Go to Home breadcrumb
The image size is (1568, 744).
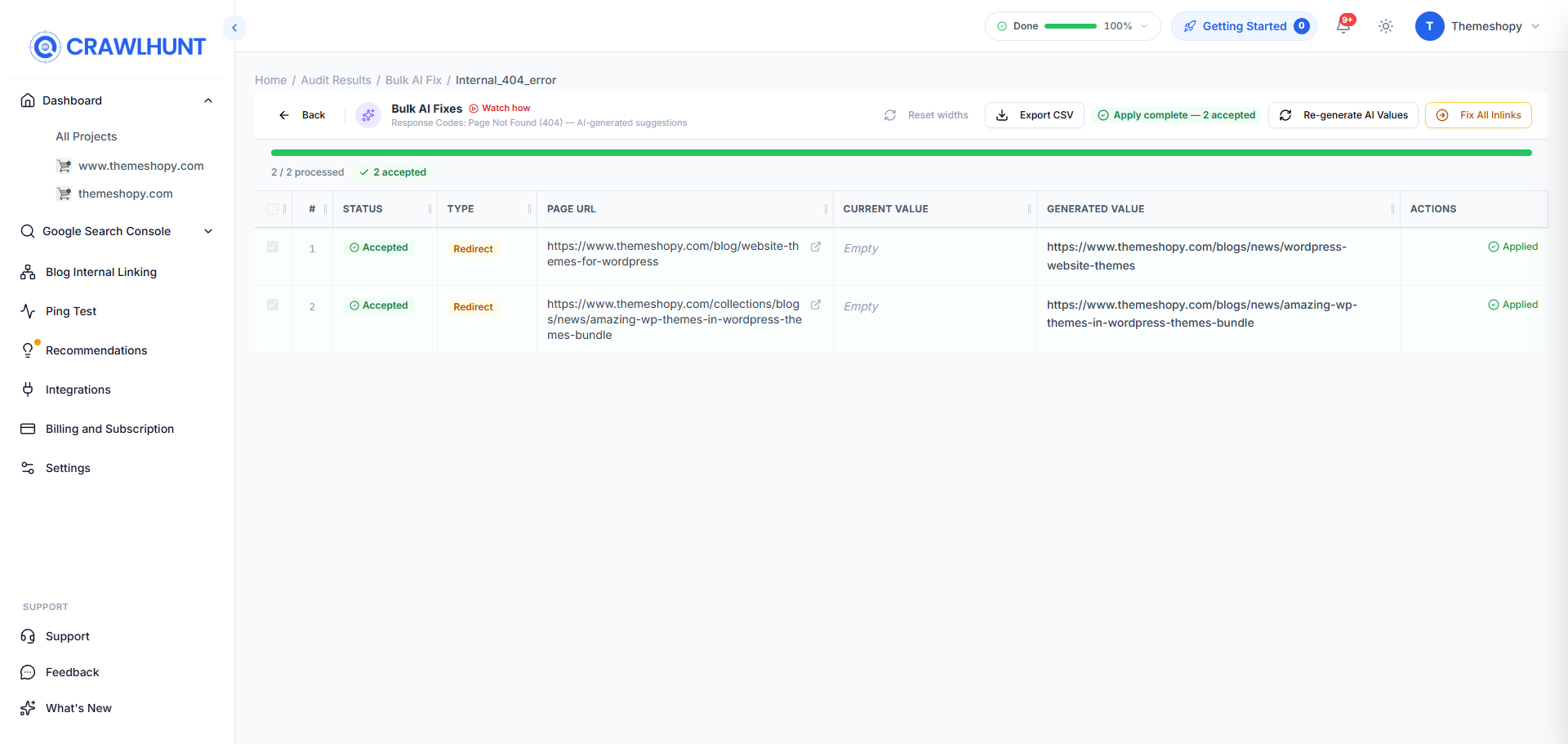pyautogui.click(x=270, y=80)
